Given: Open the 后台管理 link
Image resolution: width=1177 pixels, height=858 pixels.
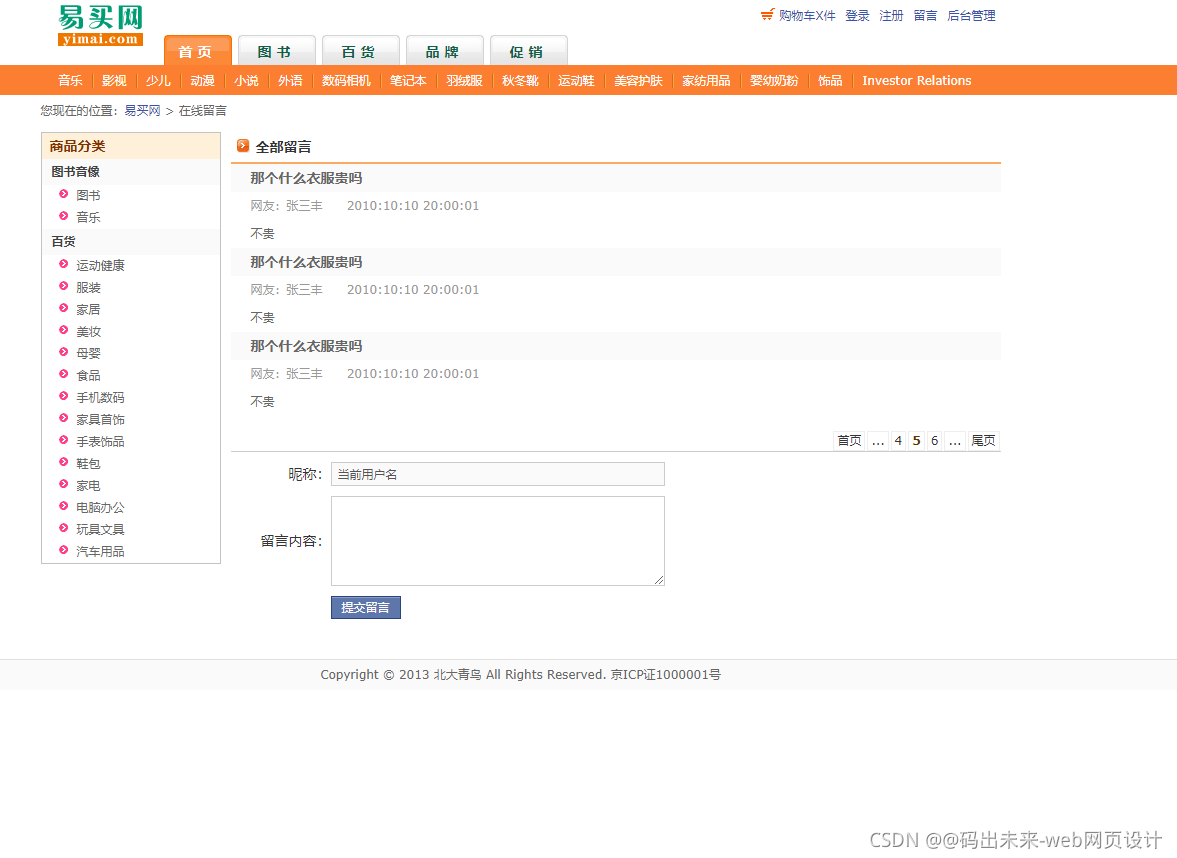Looking at the screenshot, I should (971, 15).
